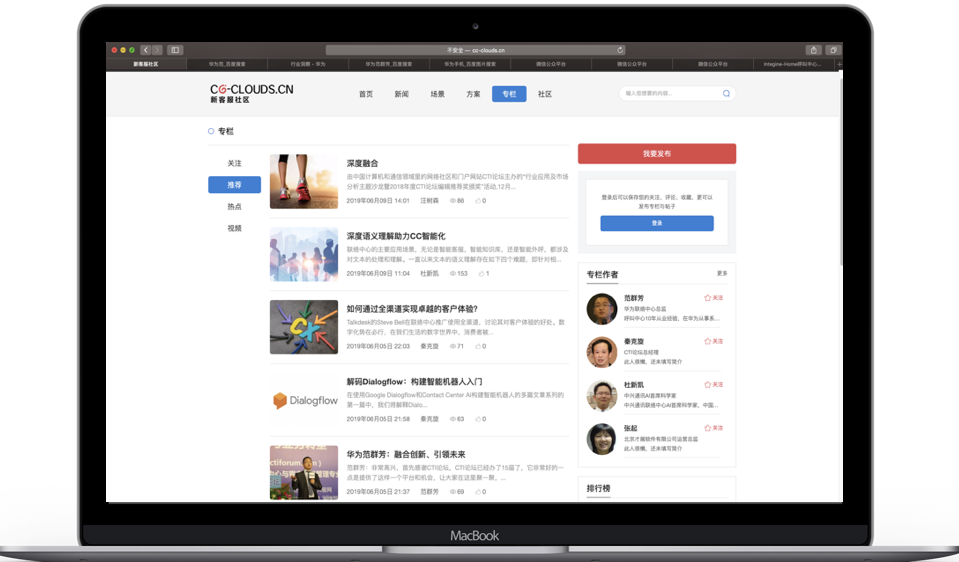Screen dimensions: 959x562
Task: Click the search magnifier icon in site header
Action: click(727, 94)
